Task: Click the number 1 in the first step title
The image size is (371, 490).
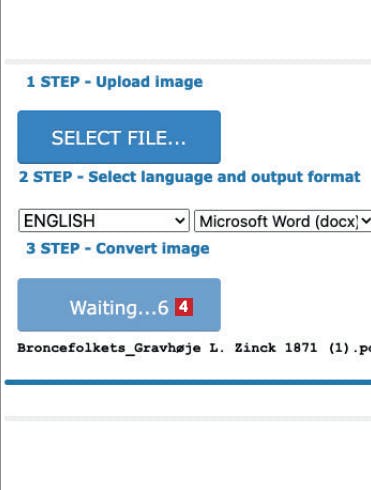Action: [30, 82]
